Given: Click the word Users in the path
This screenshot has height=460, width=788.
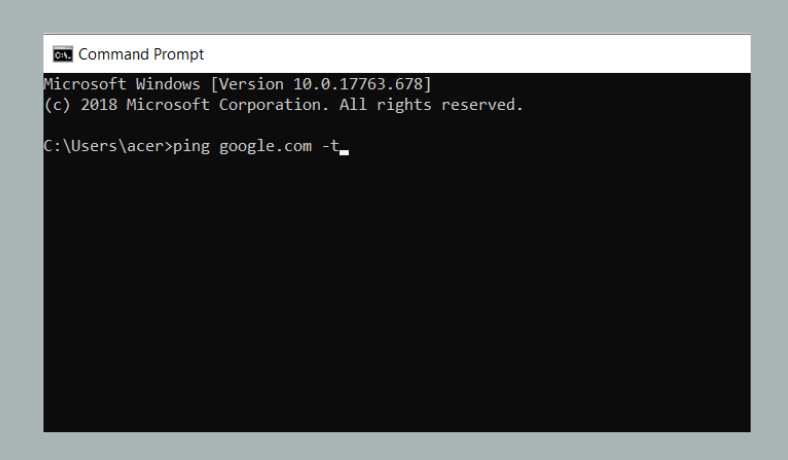Looking at the screenshot, I should point(94,146).
